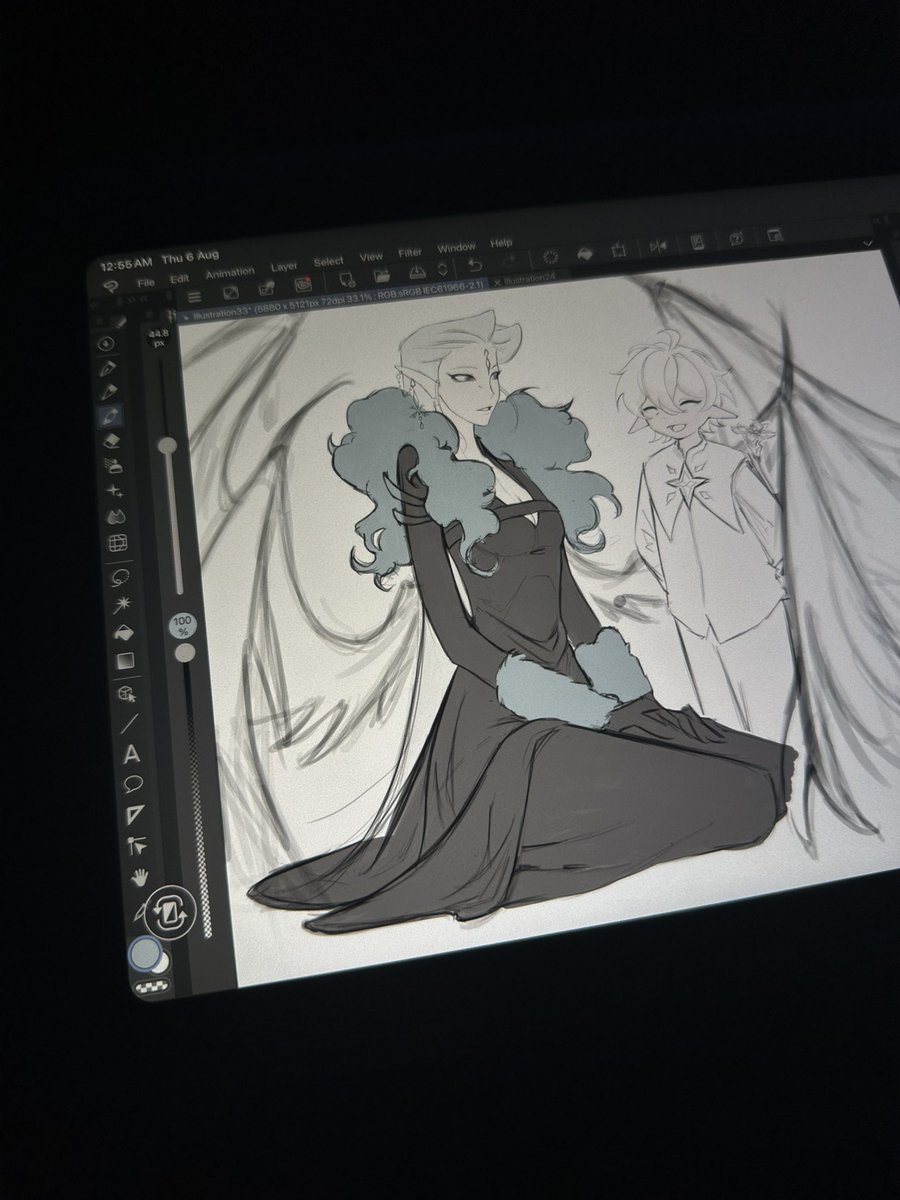Select the Decoration sparkle tool
Viewport: 900px width, 1200px height.
115,491
